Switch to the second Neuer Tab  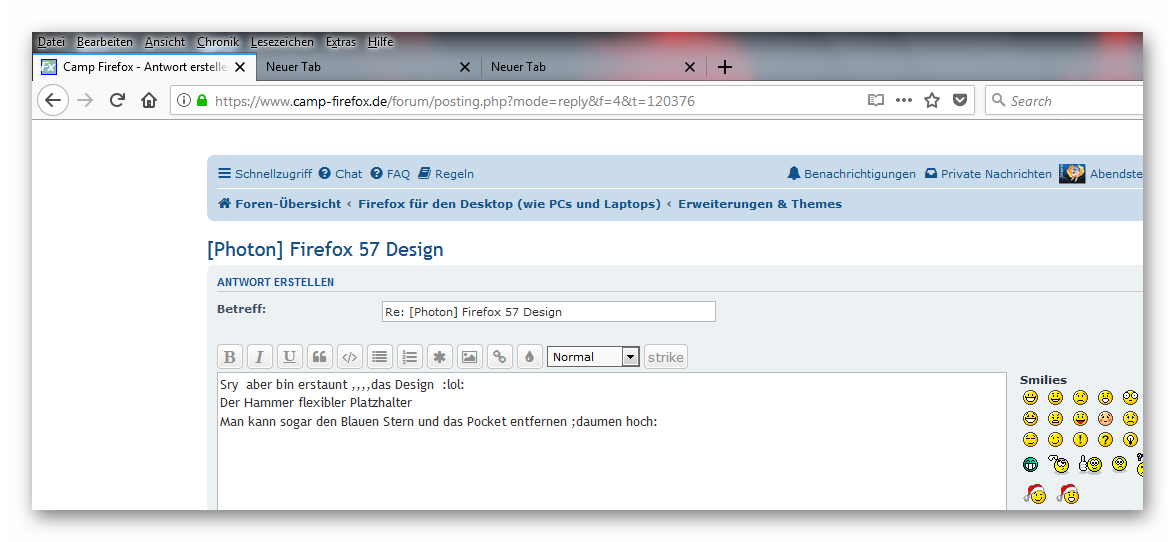point(368,67)
